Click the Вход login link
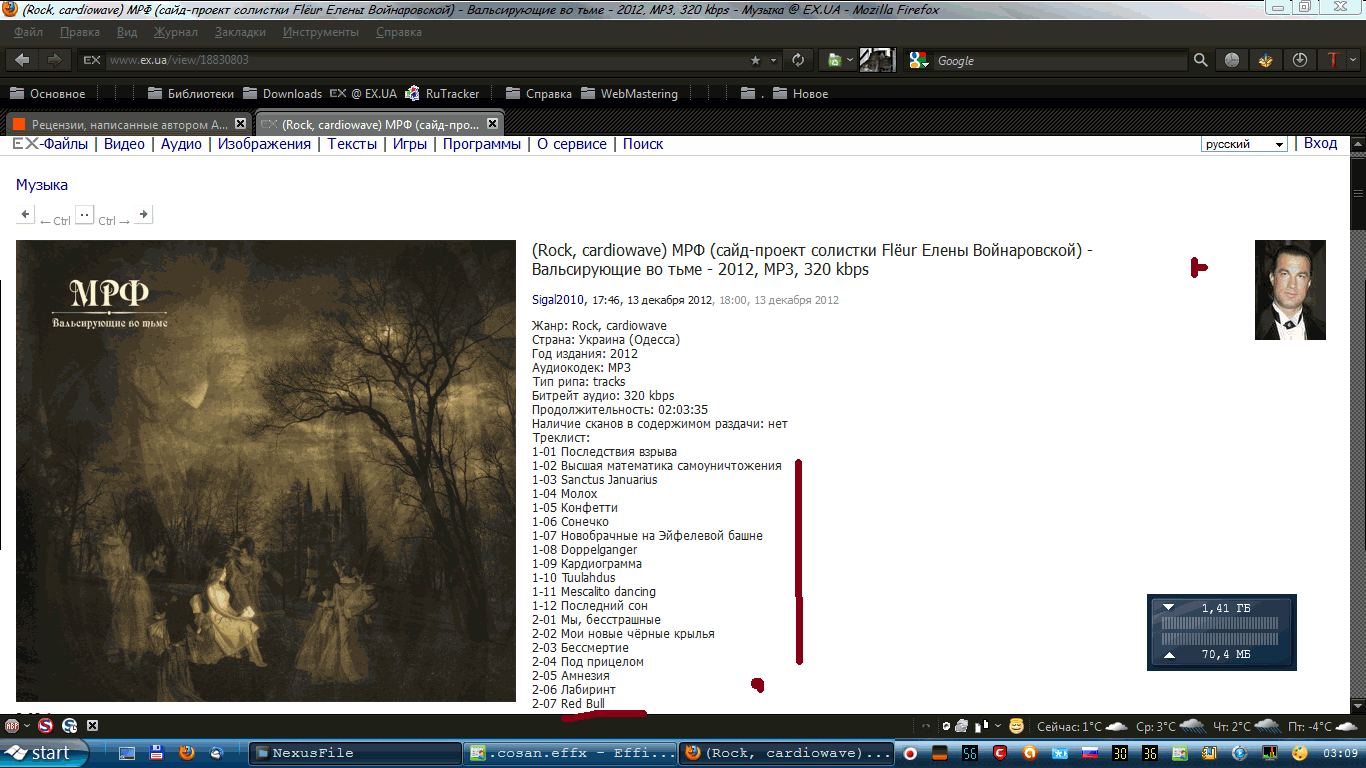This screenshot has width=1366, height=768. (x=1320, y=143)
